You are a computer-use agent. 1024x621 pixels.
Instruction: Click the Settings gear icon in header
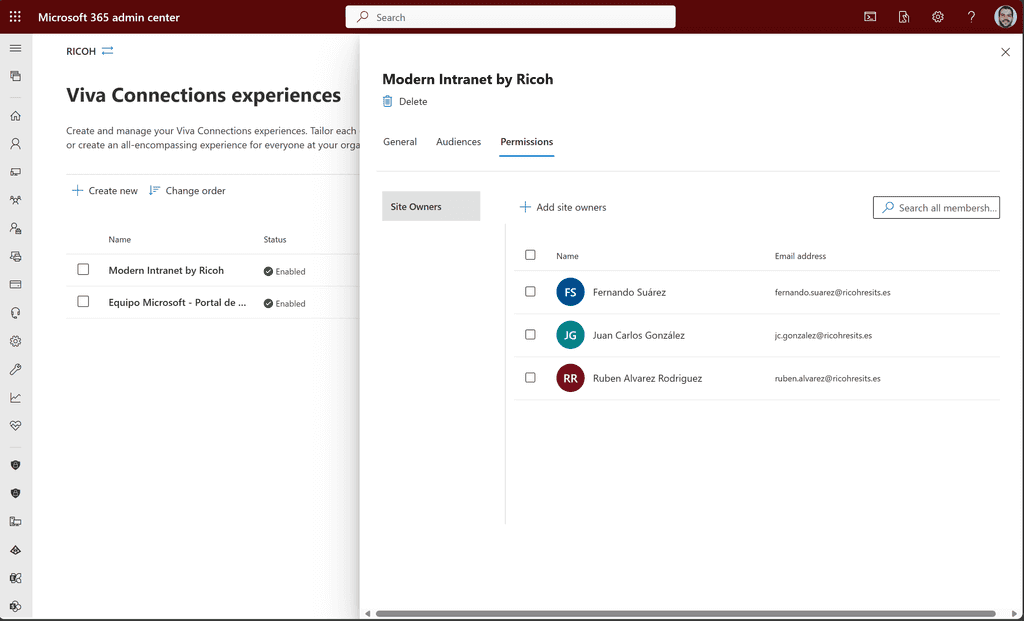[x=937, y=17]
